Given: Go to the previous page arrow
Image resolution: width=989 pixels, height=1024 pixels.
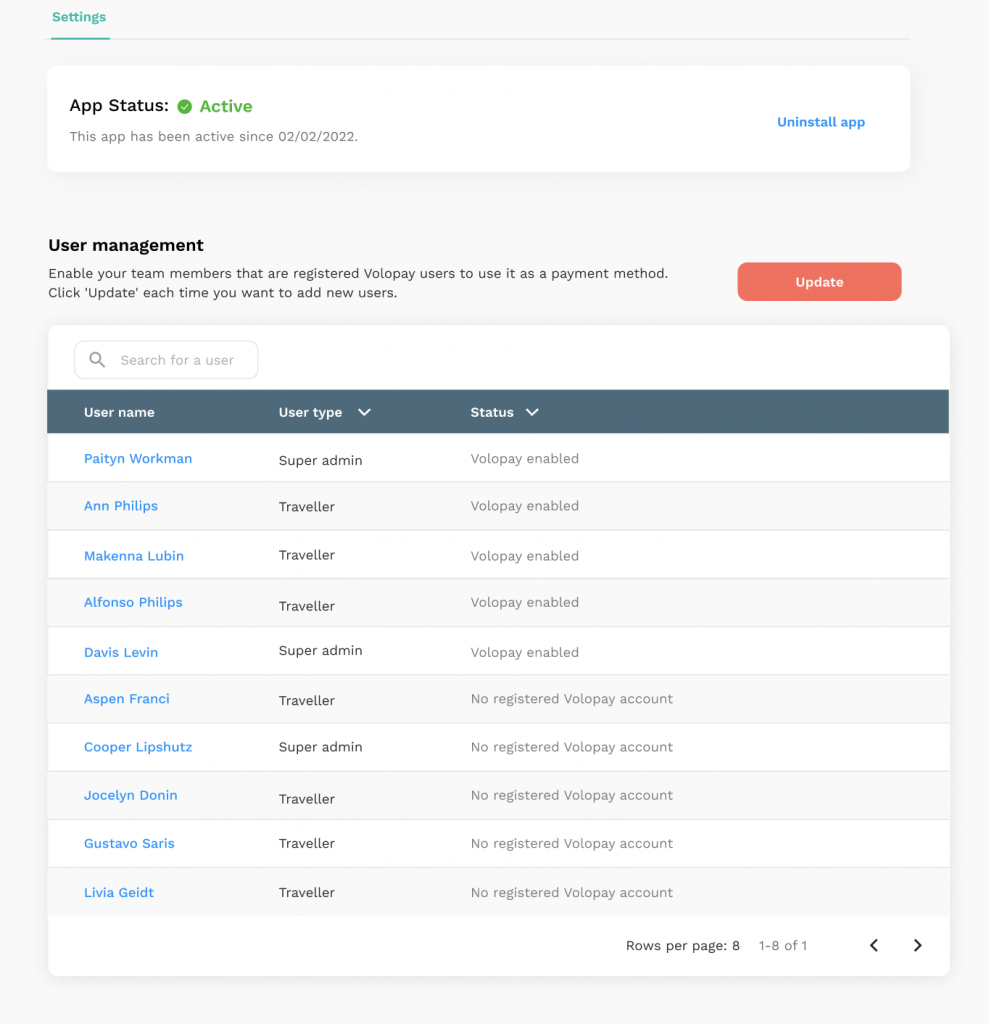Looking at the screenshot, I should pyautogui.click(x=874, y=946).
